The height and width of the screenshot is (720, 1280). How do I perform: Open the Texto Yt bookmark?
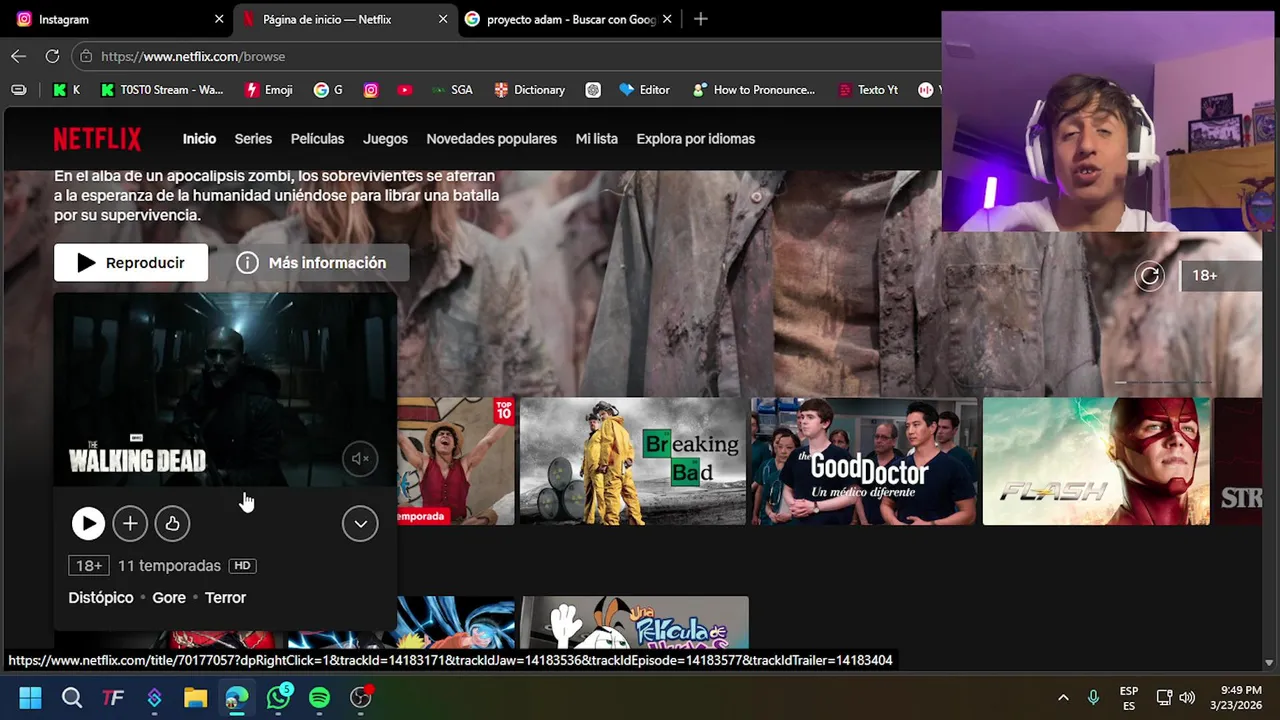click(x=868, y=90)
